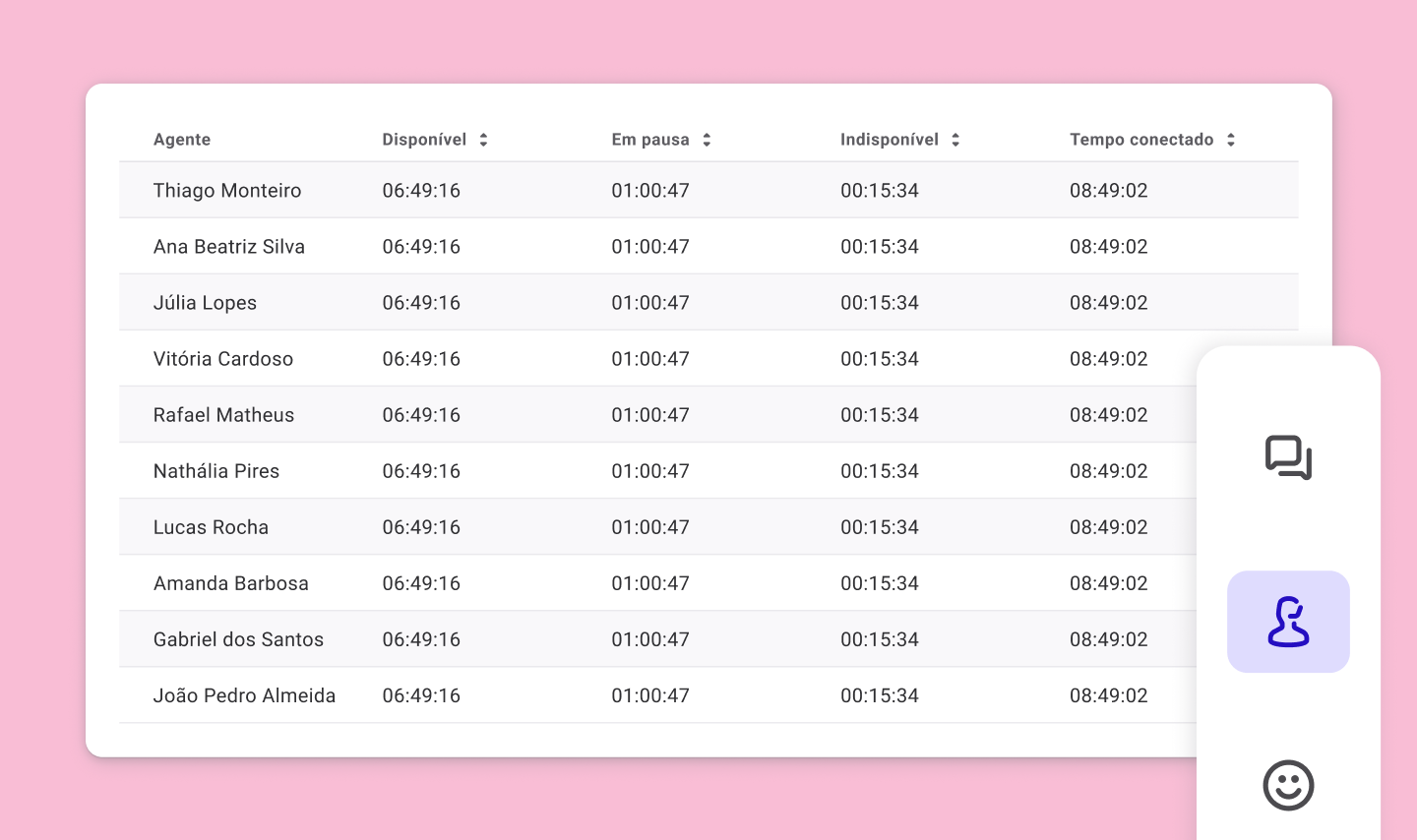Open Ana Beatriz Silva's row
Screen dimensions: 1417x840
click(x=229, y=247)
